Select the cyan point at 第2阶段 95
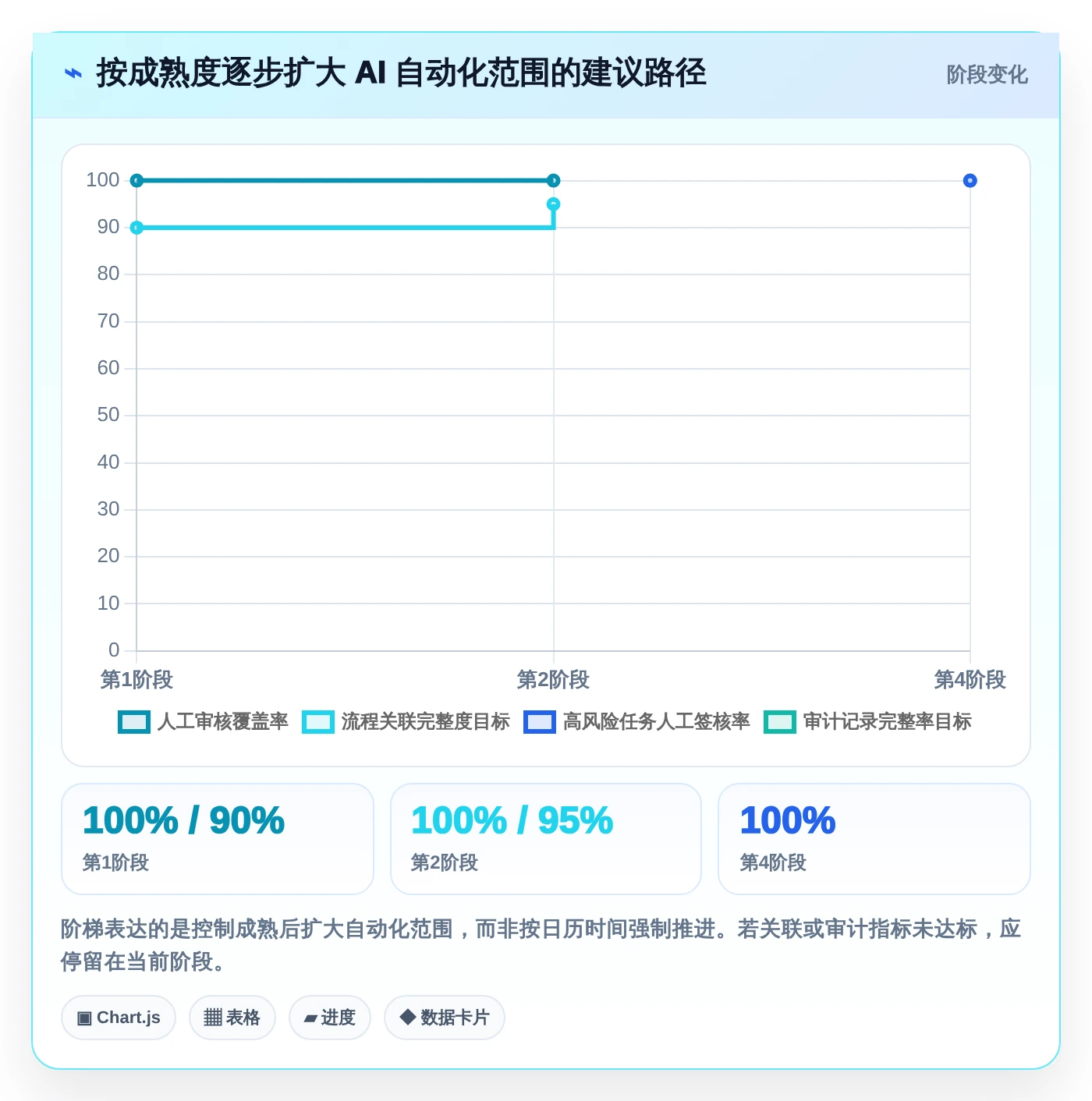 pos(554,204)
